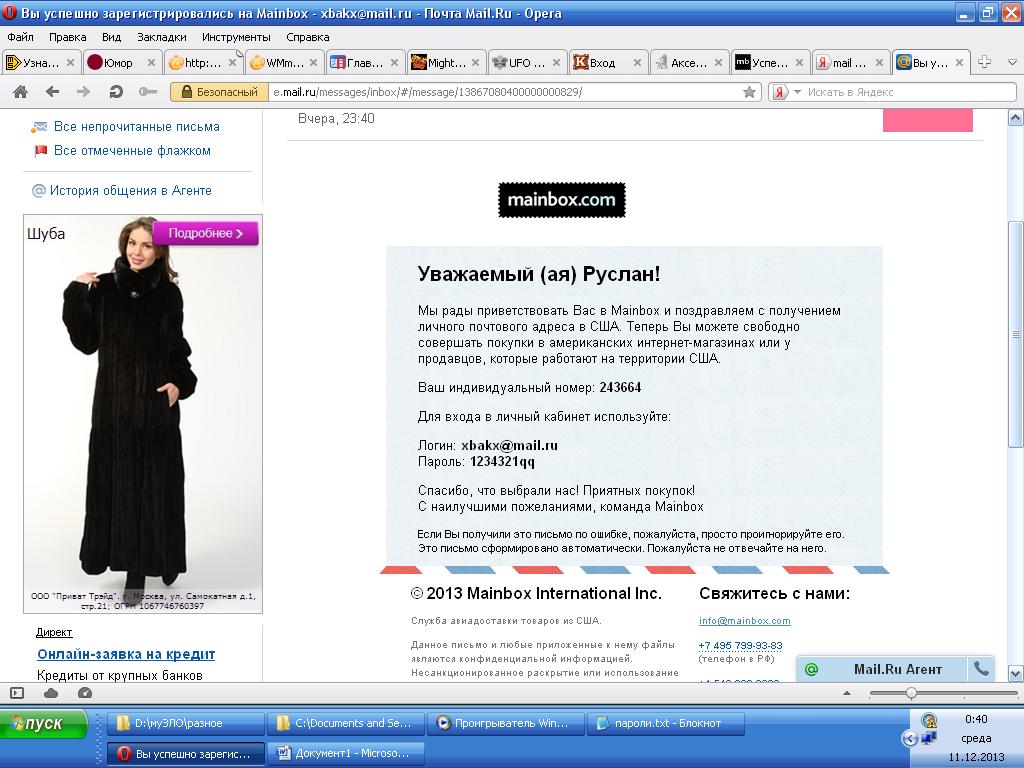Open the Справка menu
The width and height of the screenshot is (1024, 768).
tap(308, 37)
